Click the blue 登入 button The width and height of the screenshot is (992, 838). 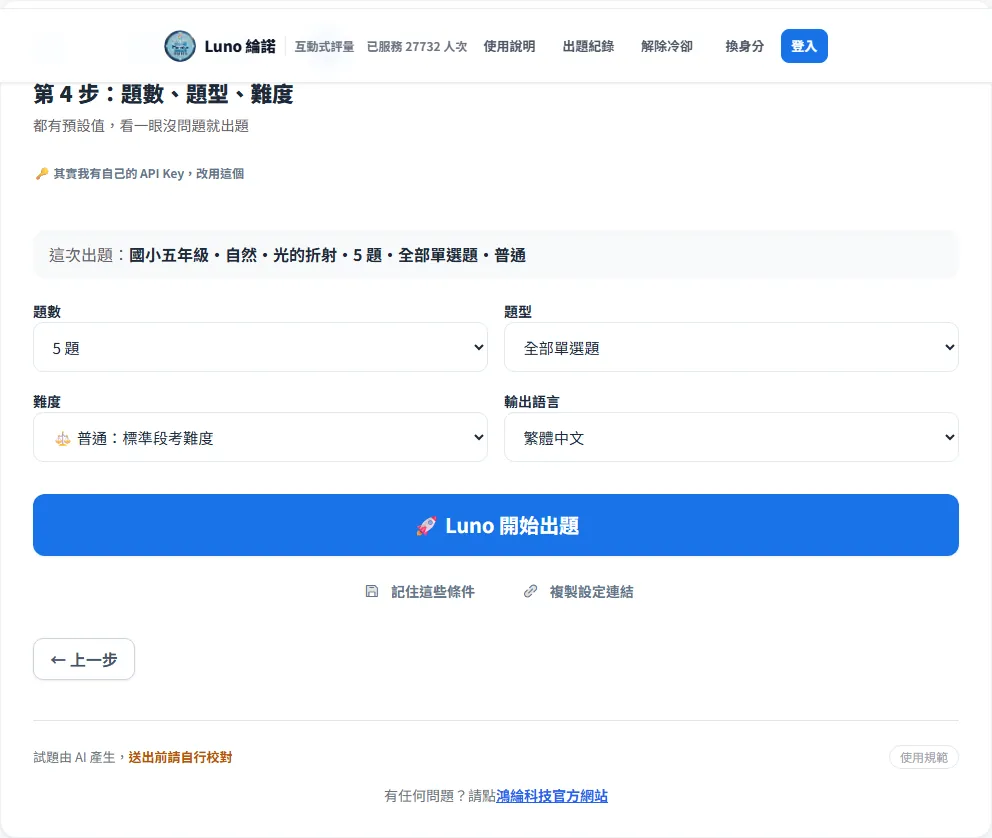[804, 46]
